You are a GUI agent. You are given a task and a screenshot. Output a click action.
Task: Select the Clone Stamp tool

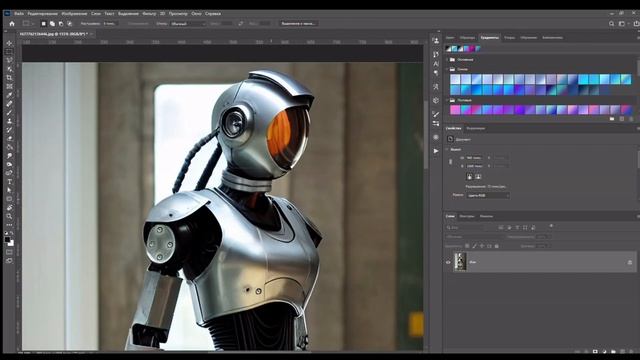point(9,121)
